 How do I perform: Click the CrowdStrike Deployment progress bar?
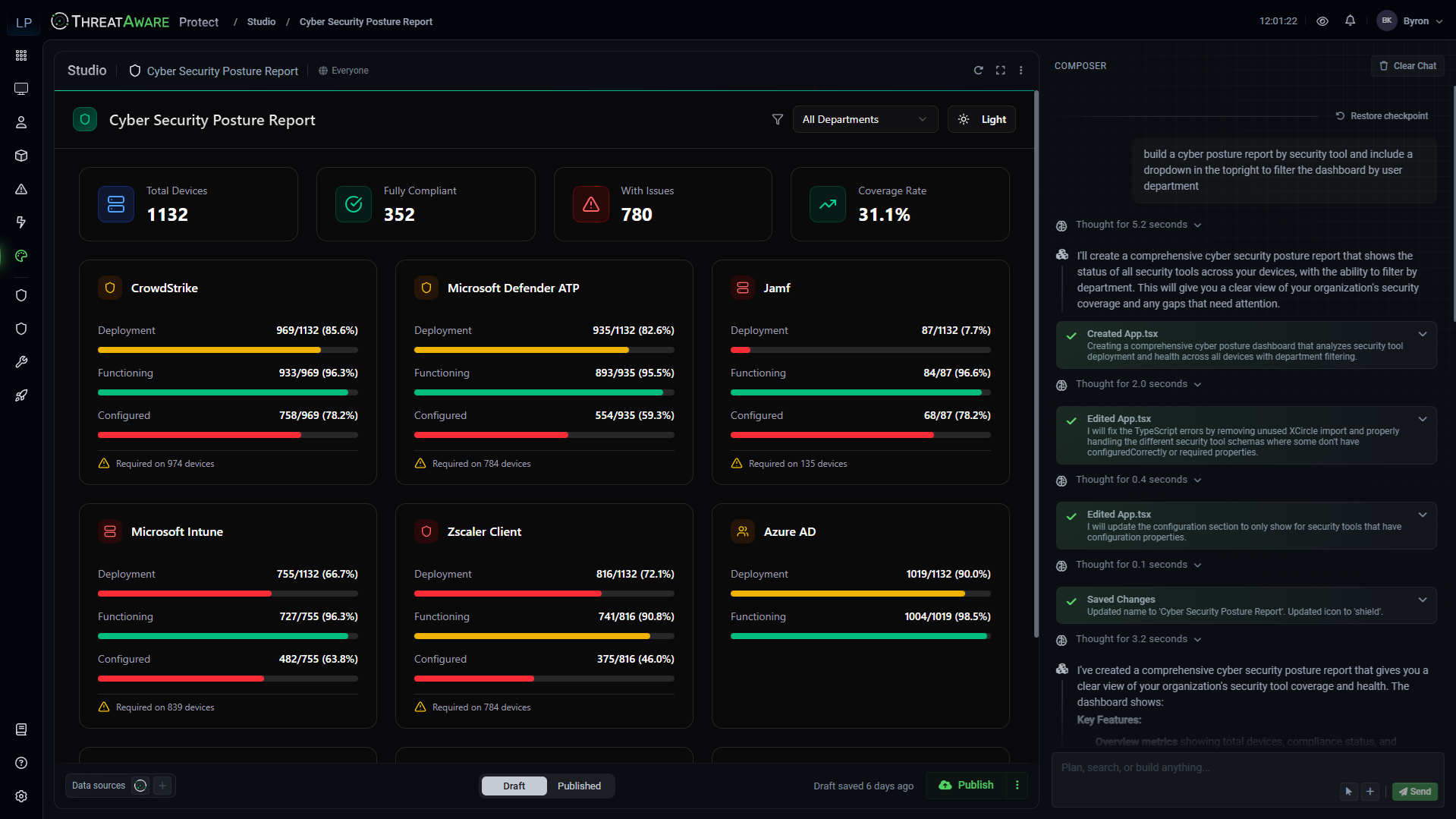(227, 350)
